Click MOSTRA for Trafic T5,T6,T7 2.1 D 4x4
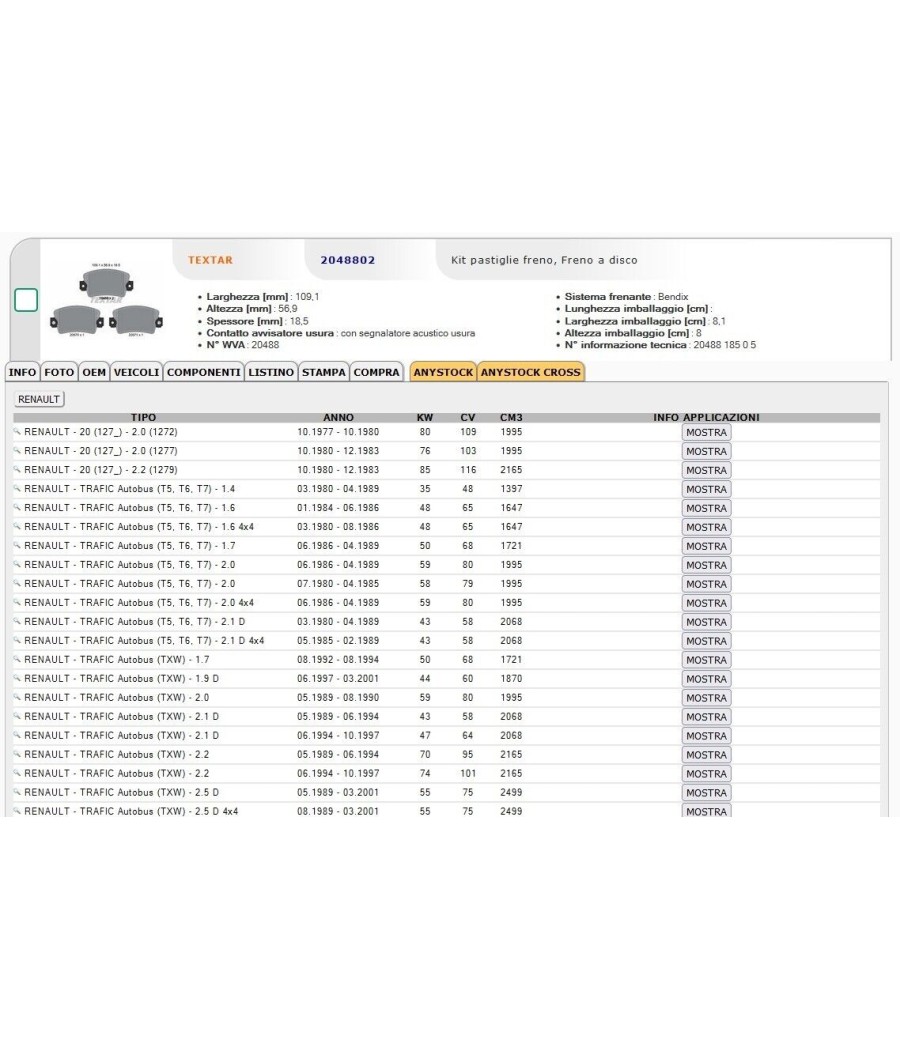Screen dimensions: 900x1050 (x=706, y=641)
